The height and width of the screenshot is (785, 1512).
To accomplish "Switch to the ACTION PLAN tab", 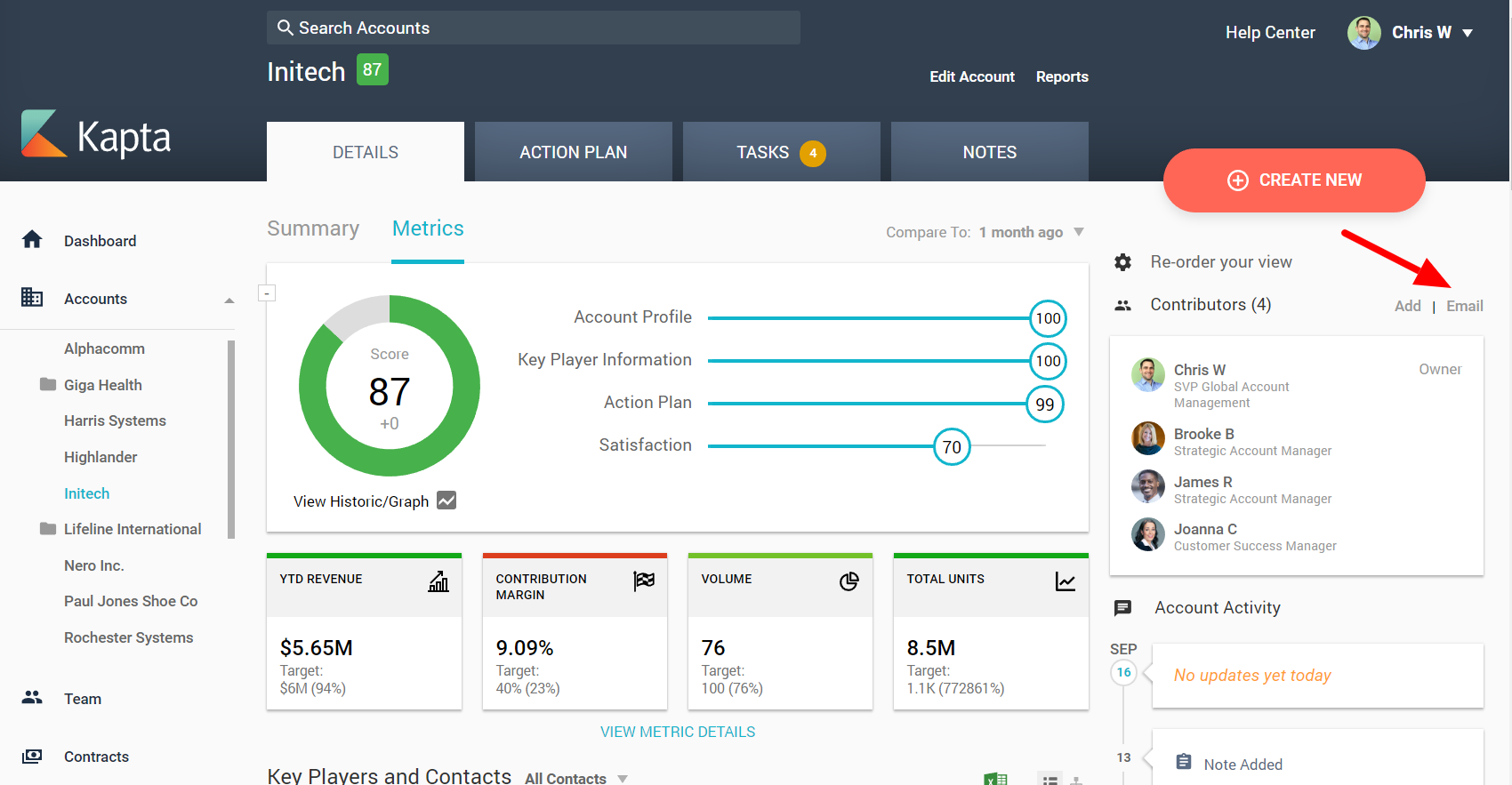I will point(574,152).
